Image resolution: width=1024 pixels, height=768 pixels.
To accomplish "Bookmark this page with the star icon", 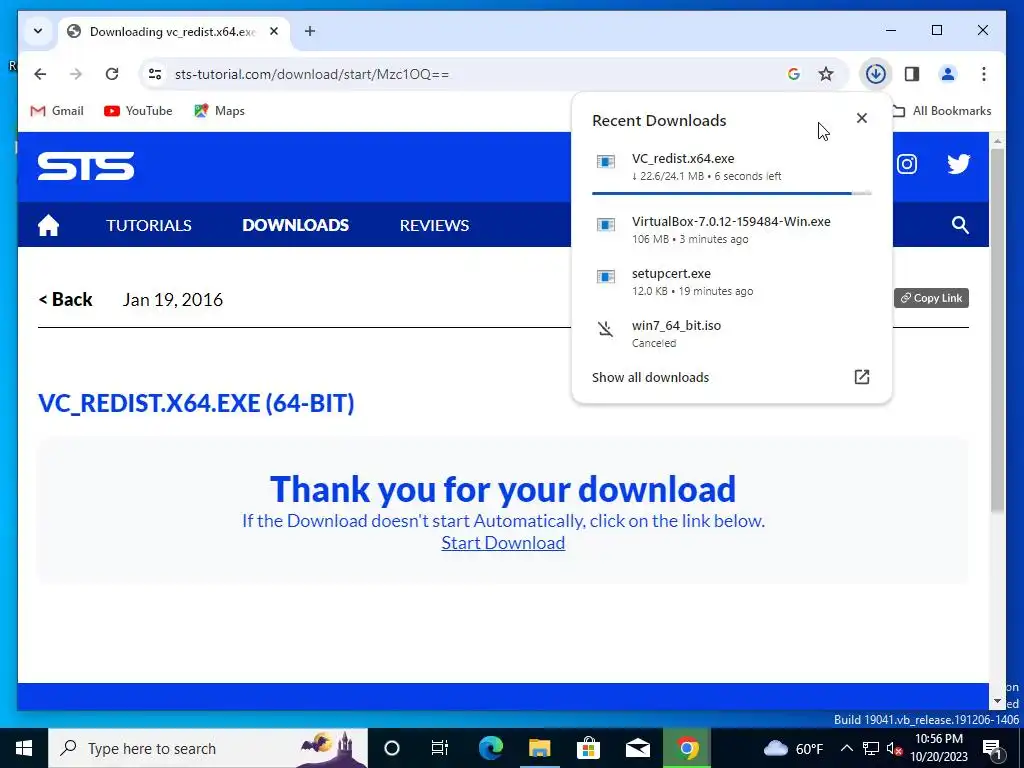I will (x=826, y=74).
